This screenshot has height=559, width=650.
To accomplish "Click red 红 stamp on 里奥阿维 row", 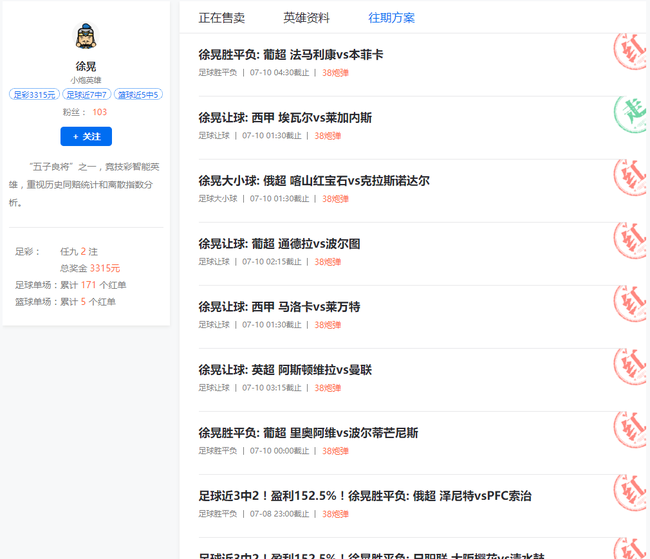I will click(630, 430).
